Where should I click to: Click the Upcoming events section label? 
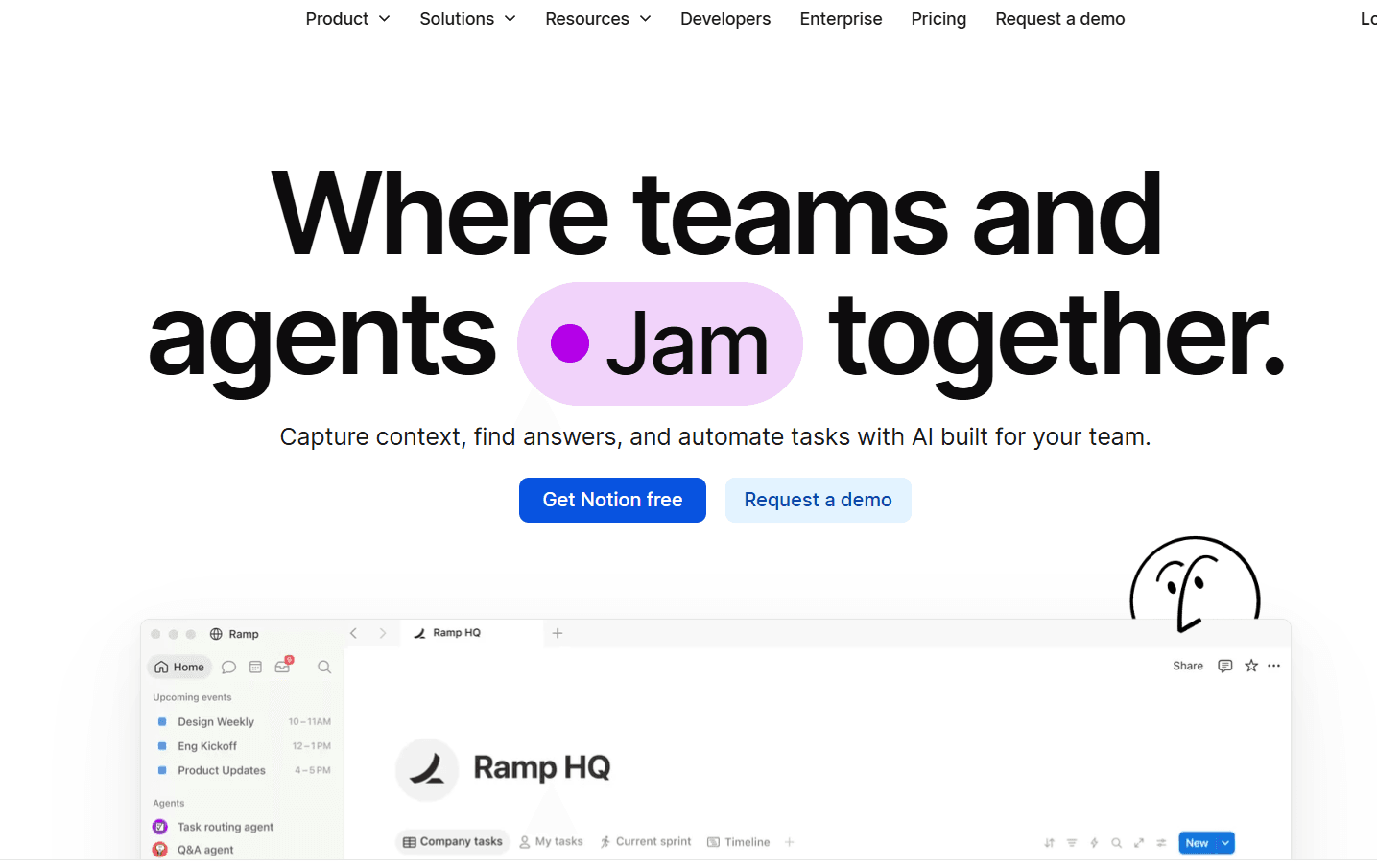pos(192,697)
